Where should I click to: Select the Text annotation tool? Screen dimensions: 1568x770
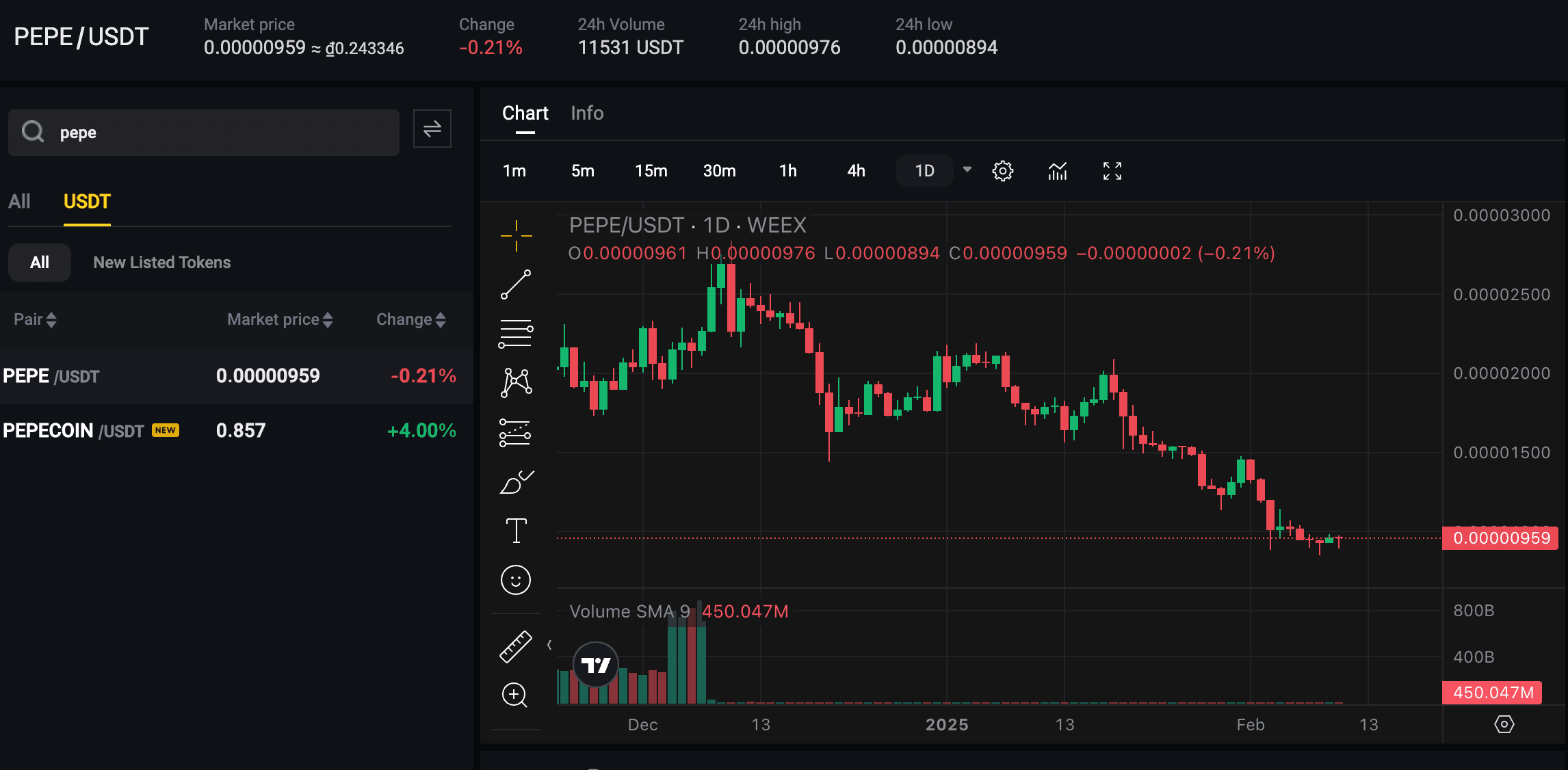pyautogui.click(x=516, y=531)
